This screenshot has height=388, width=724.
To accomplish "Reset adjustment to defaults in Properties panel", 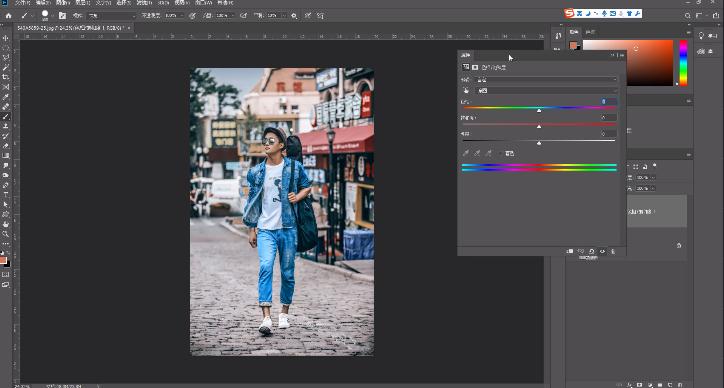I will tap(591, 251).
